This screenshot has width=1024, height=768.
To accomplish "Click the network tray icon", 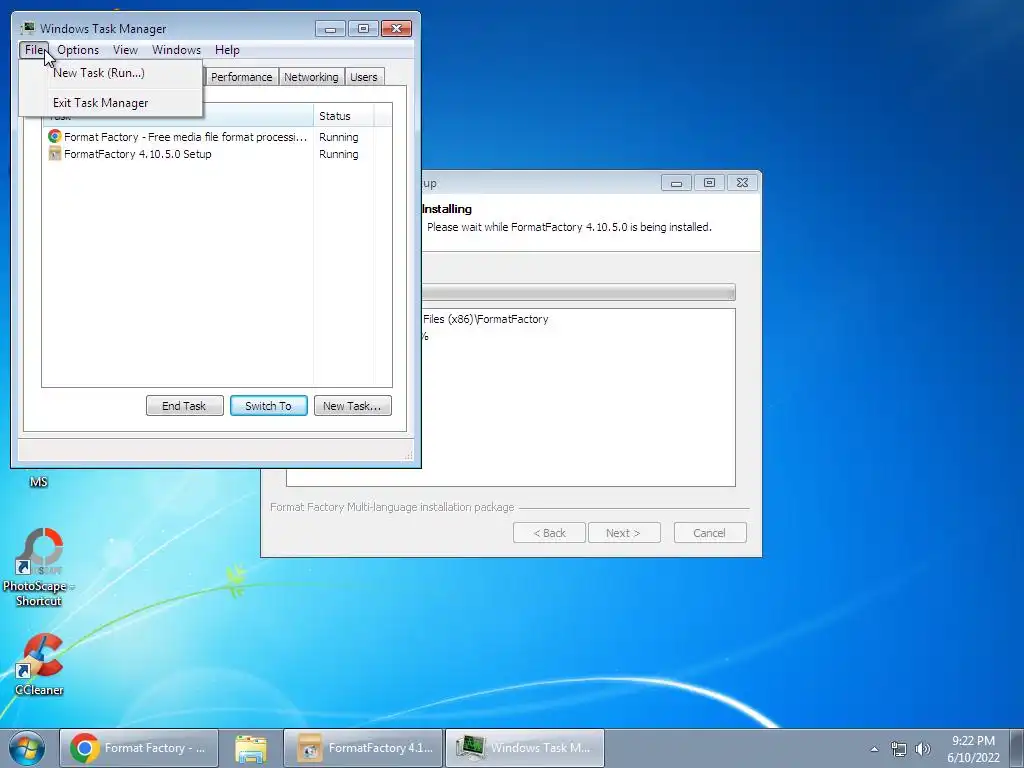I will [899, 749].
